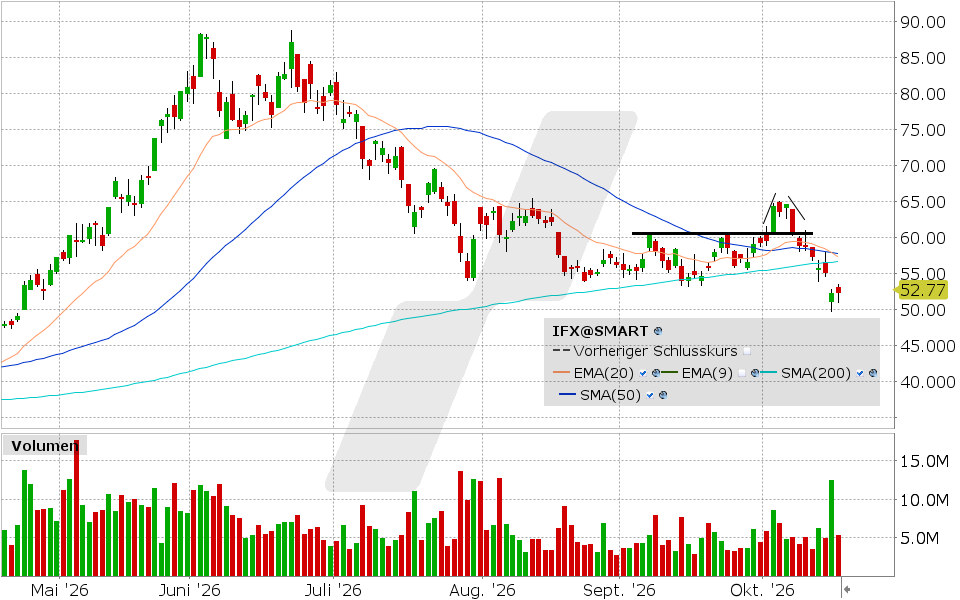Image resolution: width=960 pixels, height=600 pixels.
Task: Uncheck the SMA(200) indicator checkbox
Action: tap(860, 373)
